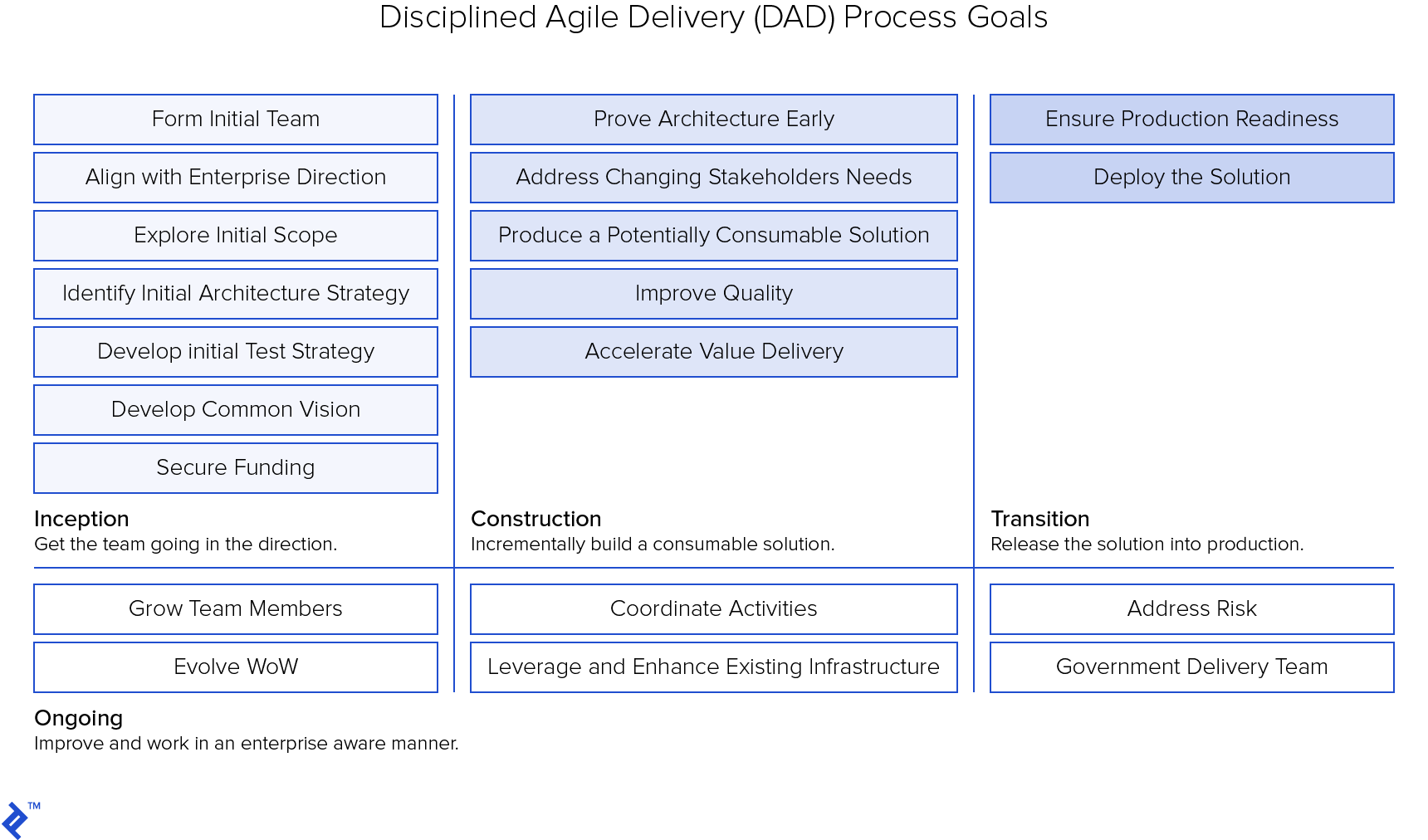1428x840 pixels.
Task: Select the Explore Initial Scope box
Action: (236, 236)
